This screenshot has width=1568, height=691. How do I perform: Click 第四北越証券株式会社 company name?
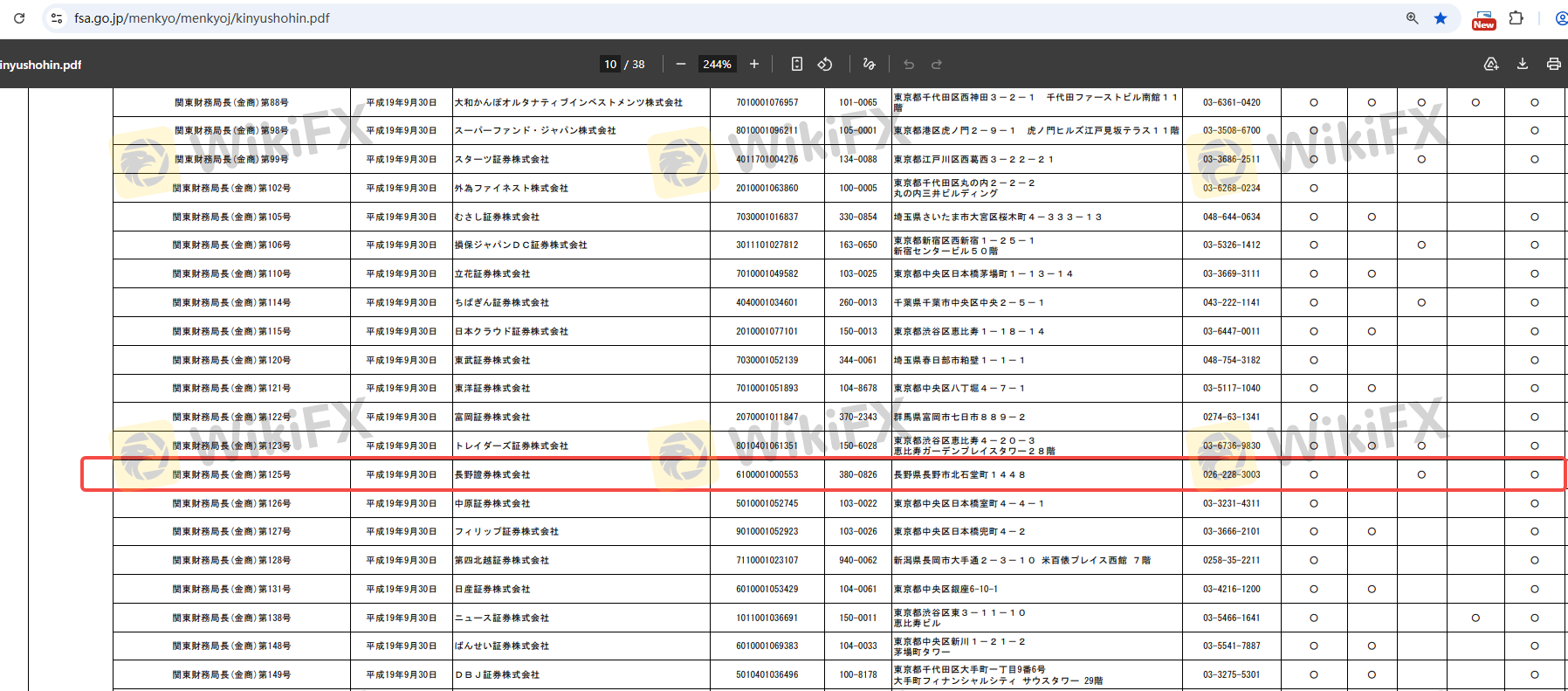click(x=502, y=560)
